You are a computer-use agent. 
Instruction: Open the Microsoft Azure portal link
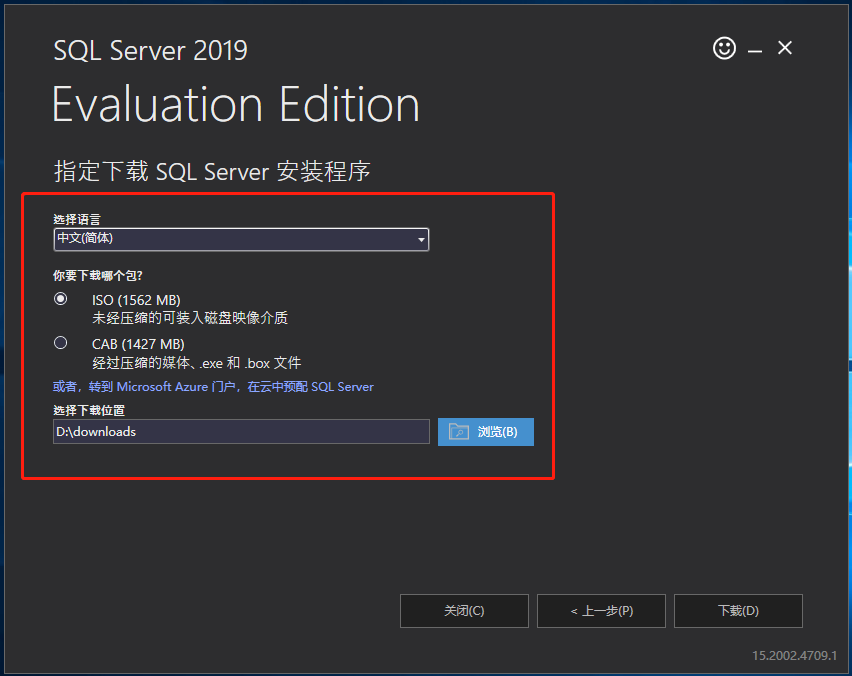213,386
